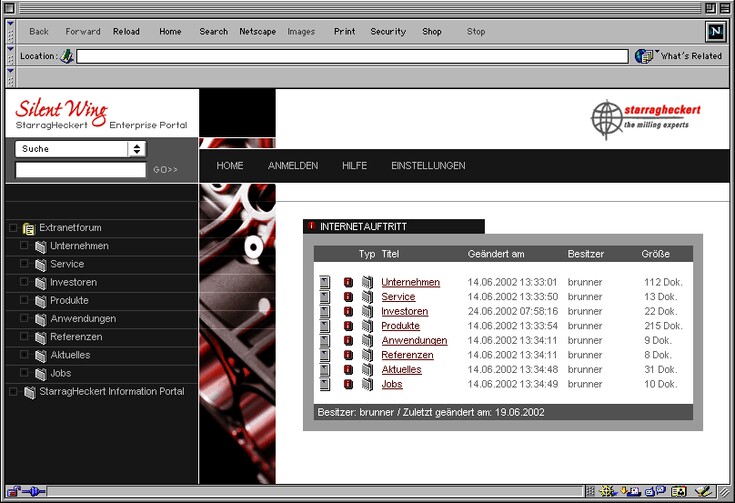The height and width of the screenshot is (503, 735).
Task: Click the info icon beside INTERNETAUFTRITT heading
Action: coord(311,226)
